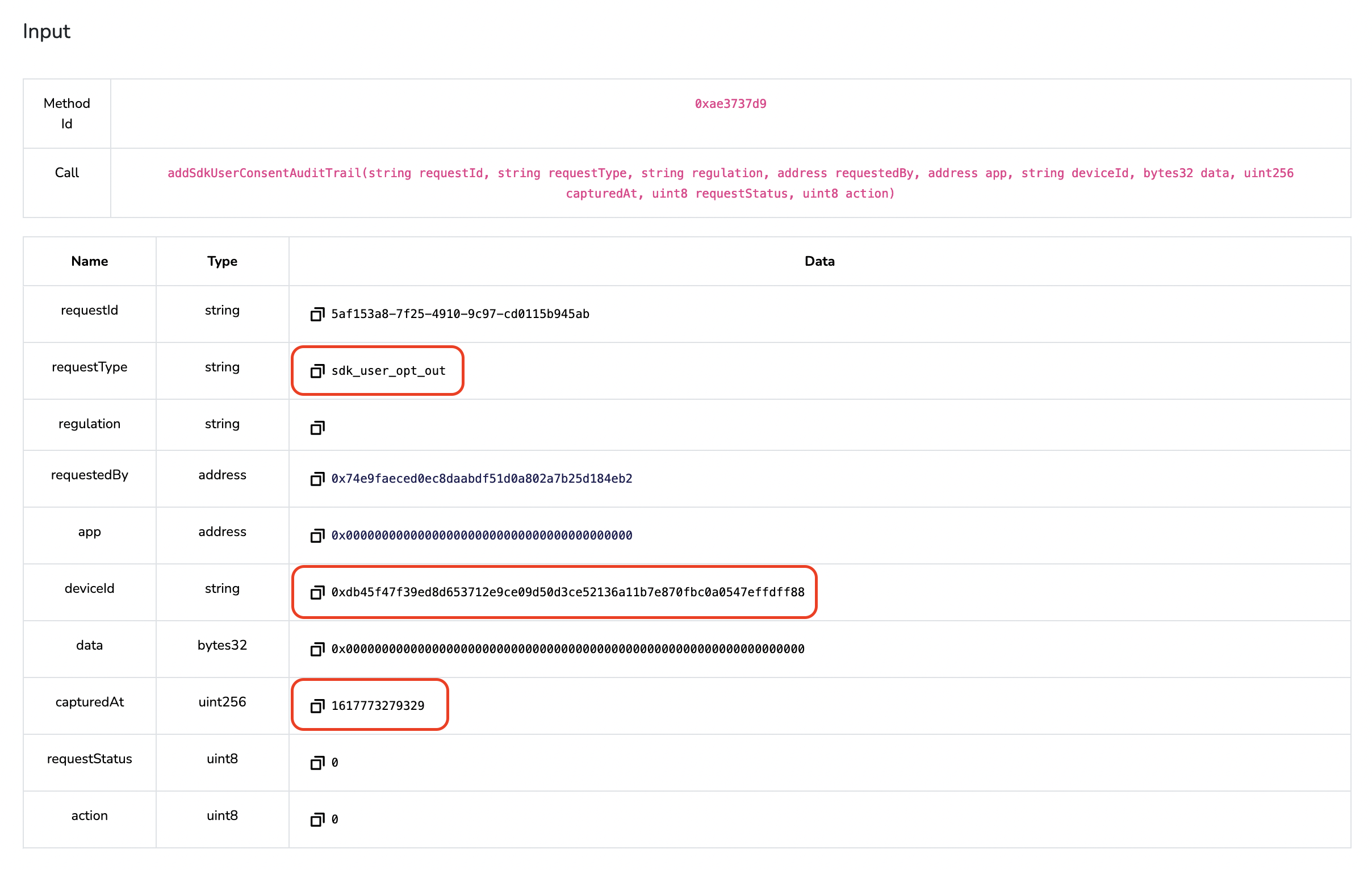The width and height of the screenshot is (1372, 870).
Task: Copy the action uint8 value
Action: (317, 819)
